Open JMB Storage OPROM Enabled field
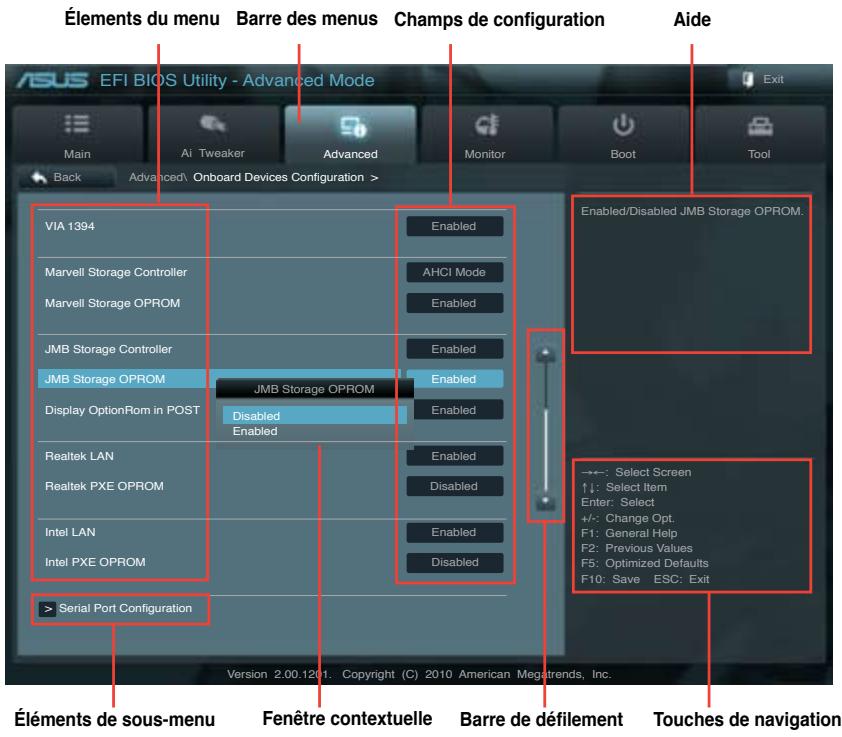 tap(455, 379)
